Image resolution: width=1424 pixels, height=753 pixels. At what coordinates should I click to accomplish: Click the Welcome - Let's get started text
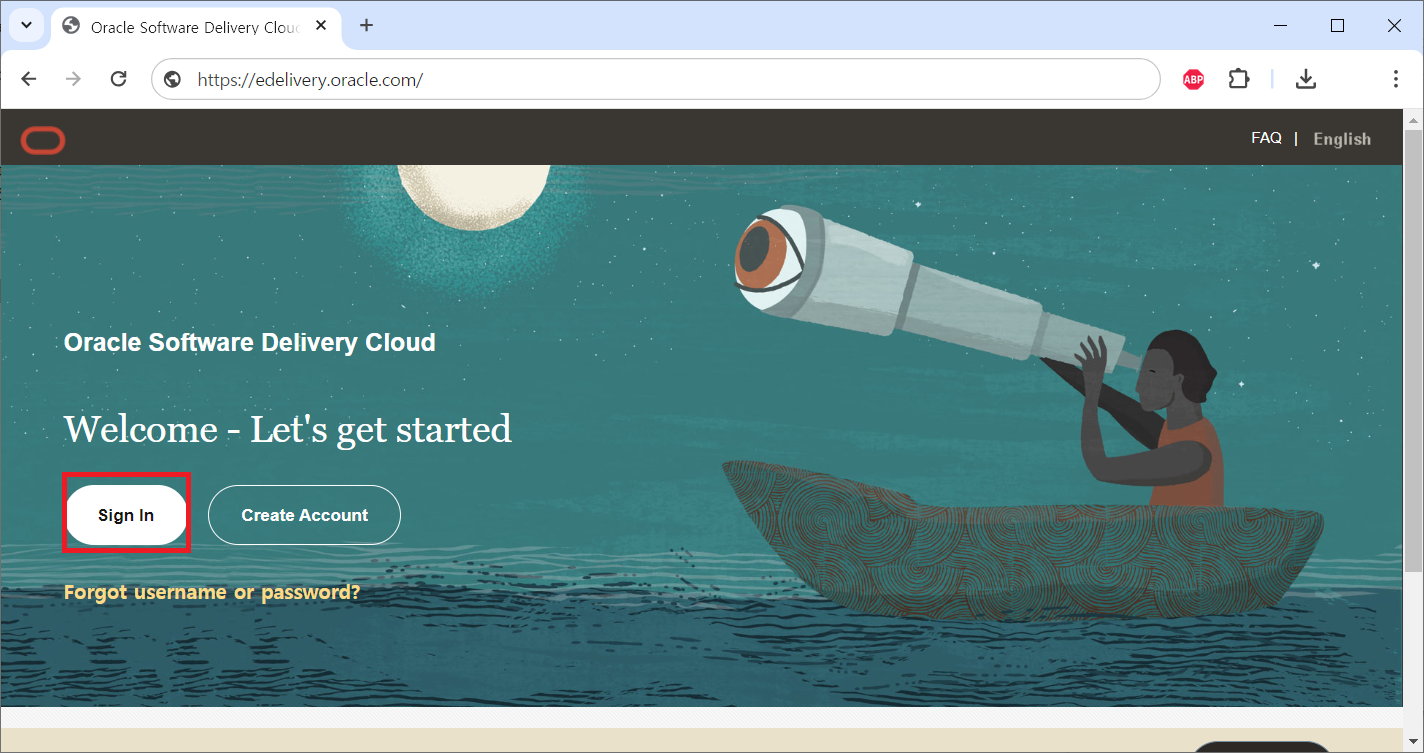(288, 429)
